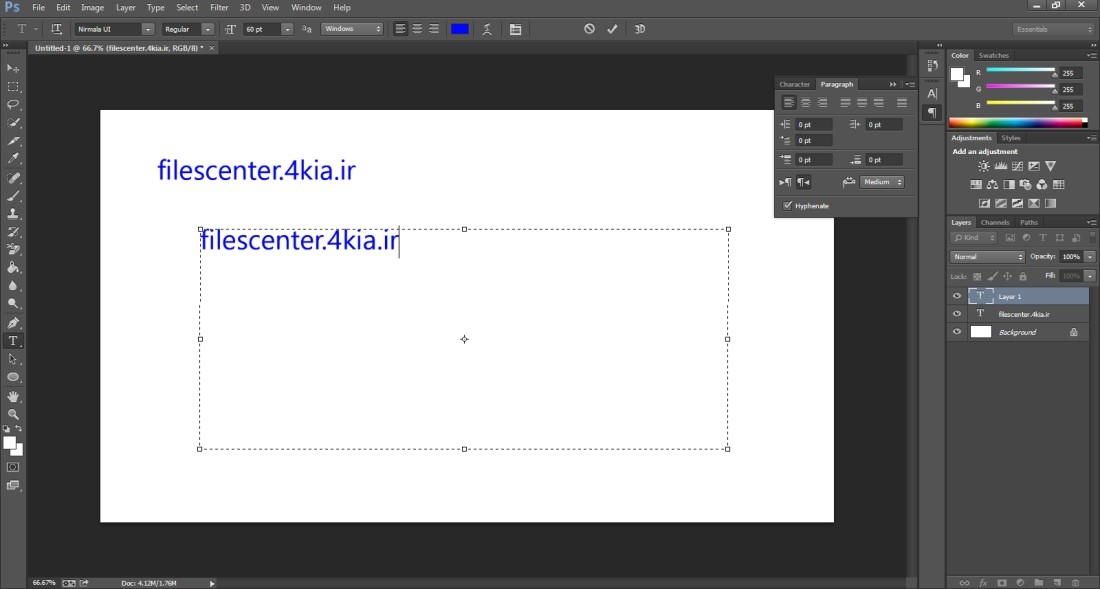Screen dimensions: 1100x589
Task: Cancel current text edits in options bar
Action: (x=589, y=29)
